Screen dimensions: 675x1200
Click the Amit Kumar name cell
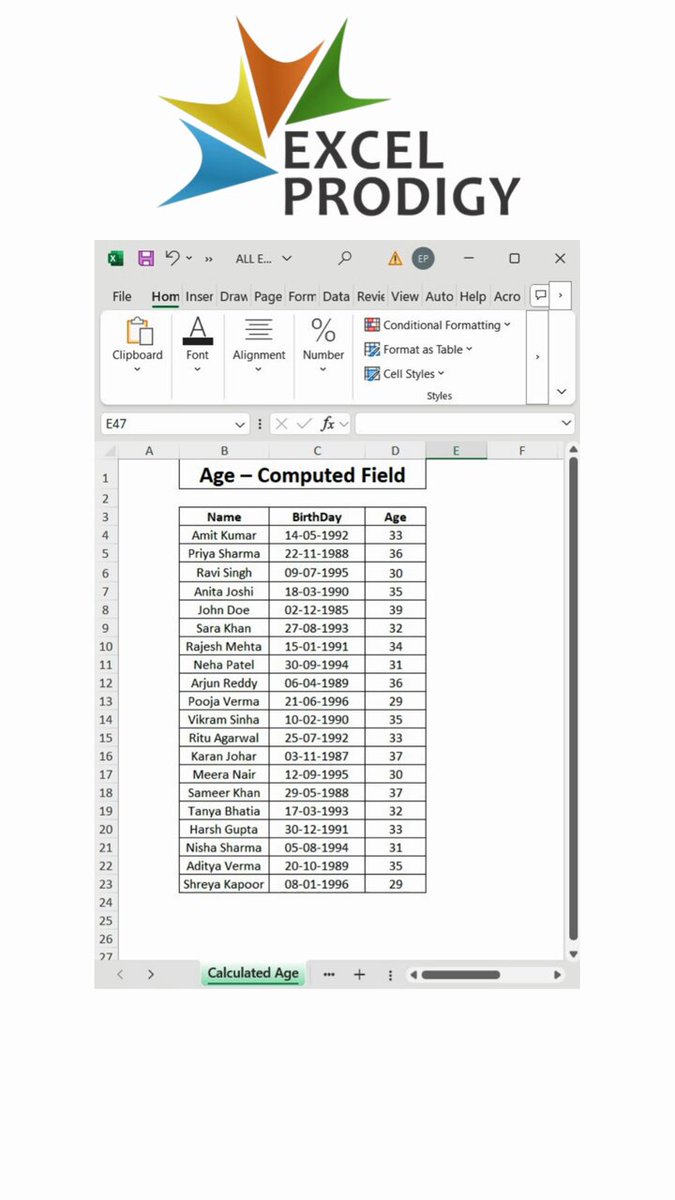pyautogui.click(x=224, y=535)
